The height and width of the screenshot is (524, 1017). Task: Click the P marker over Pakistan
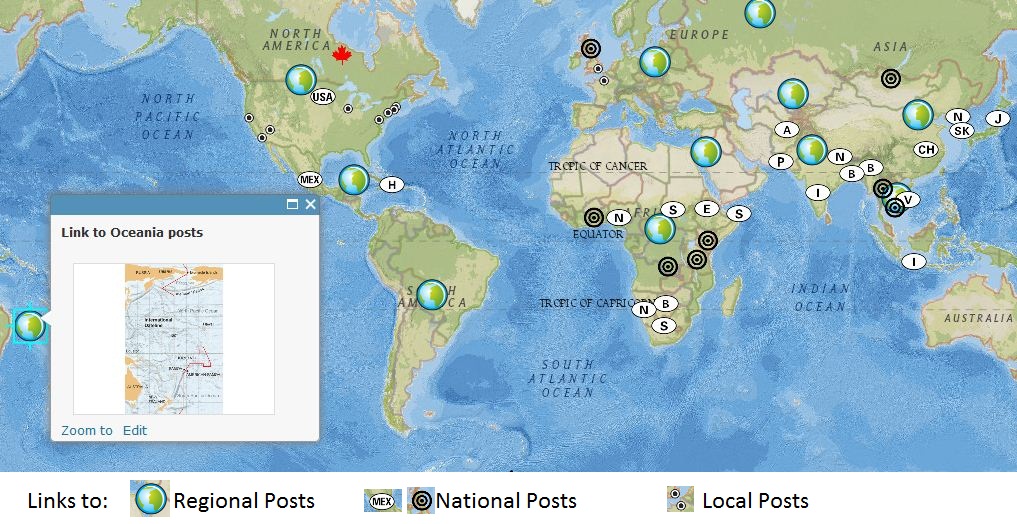pos(780,162)
